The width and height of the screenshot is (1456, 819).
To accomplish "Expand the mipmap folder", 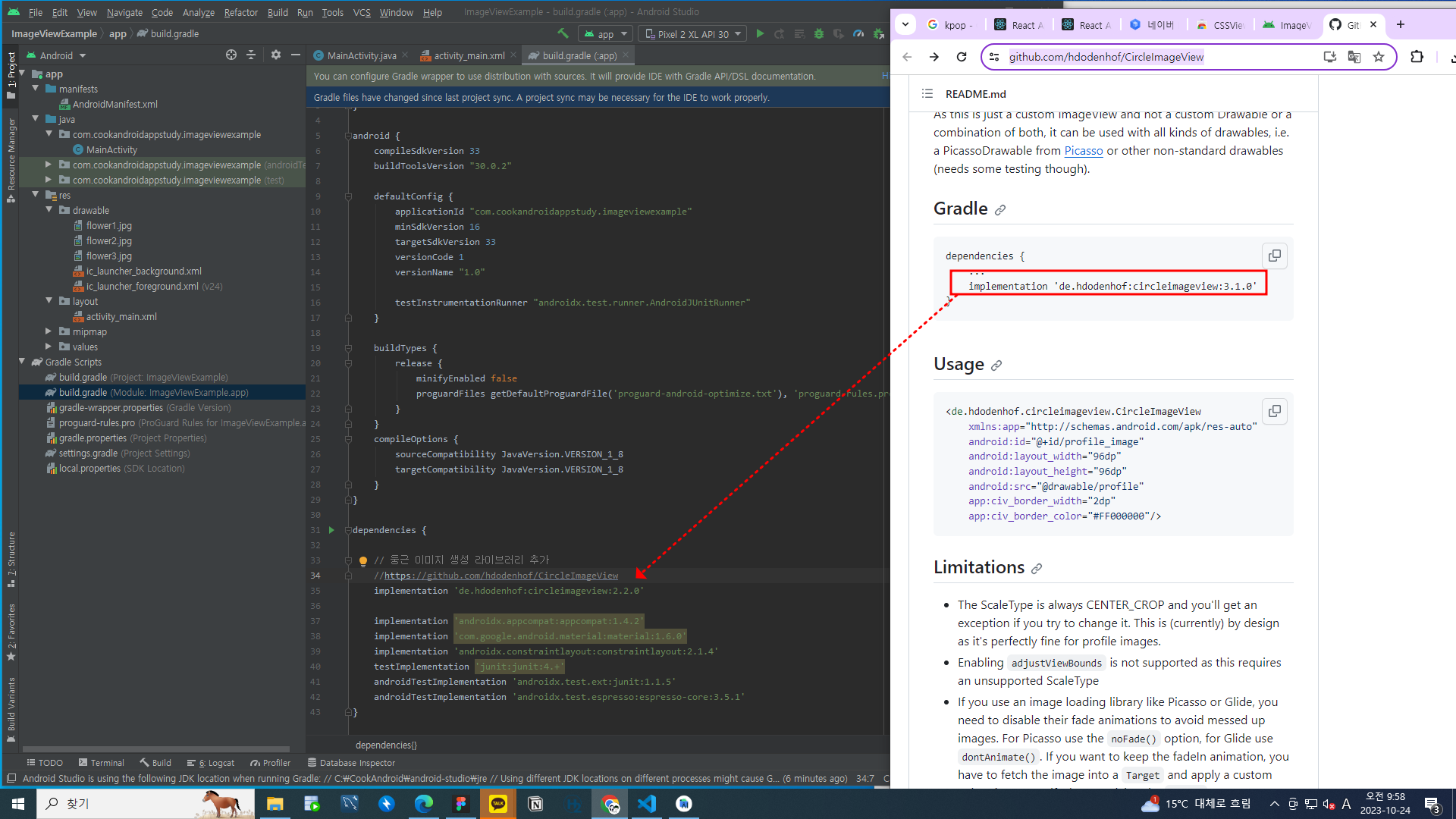I will pos(49,331).
